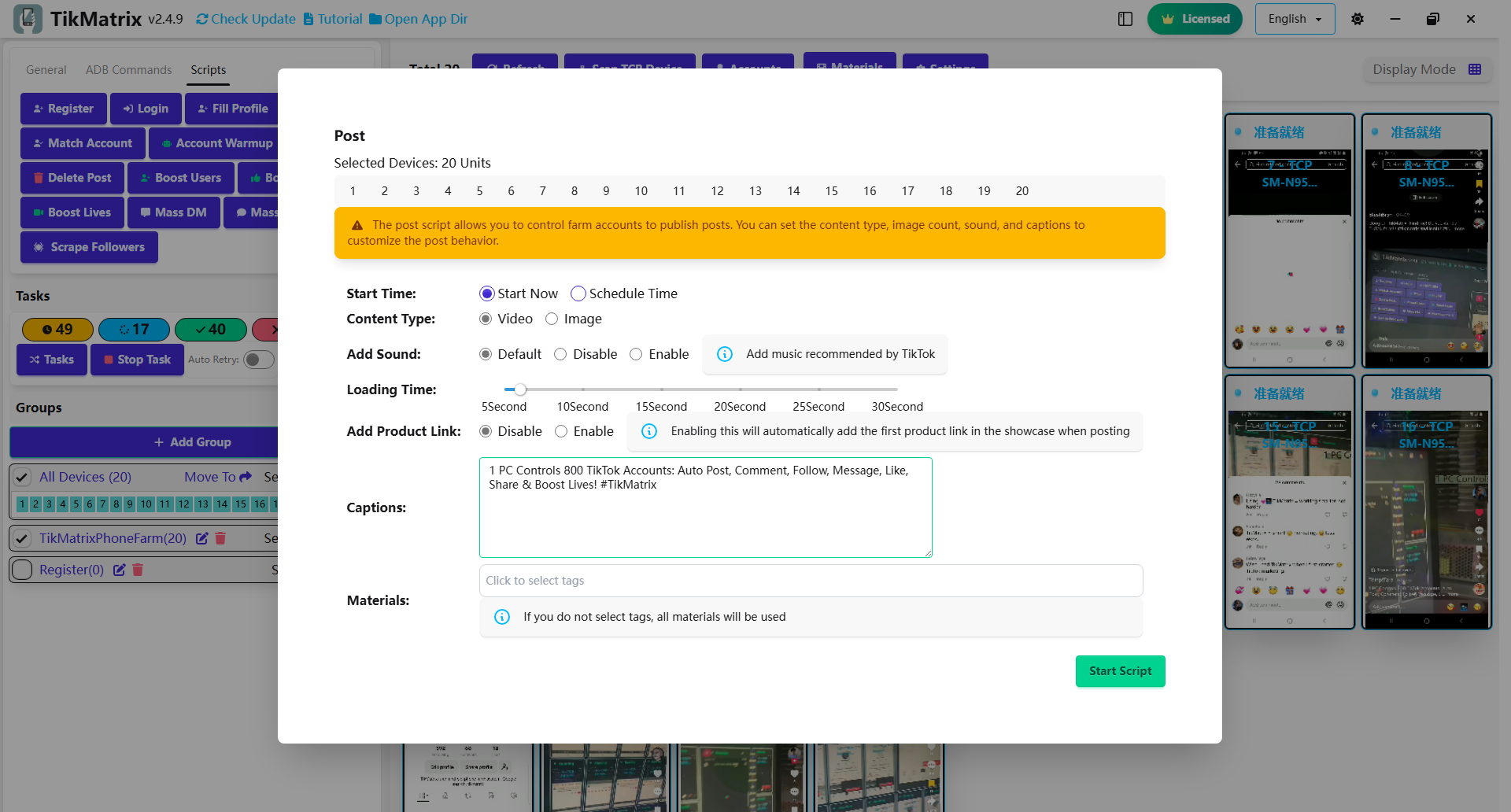Click the Stop Task button
1511x812 pixels.
point(137,360)
